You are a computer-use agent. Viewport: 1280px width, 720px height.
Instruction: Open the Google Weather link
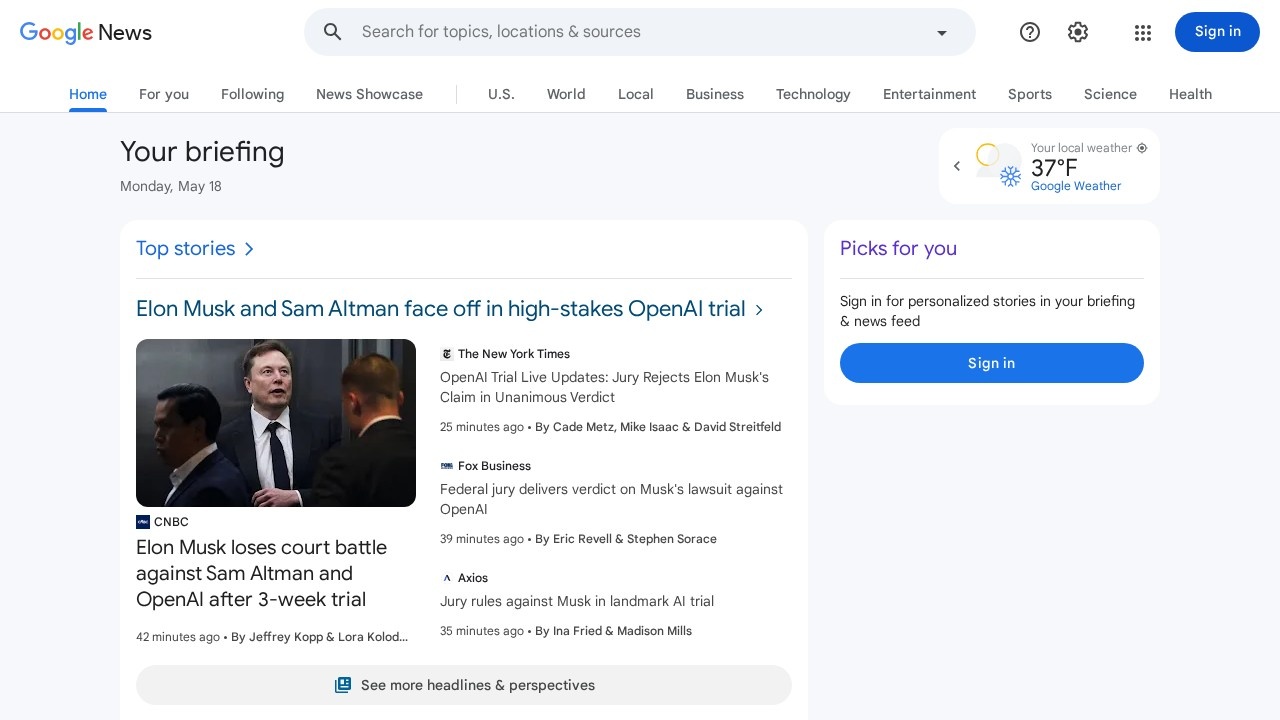coord(1076,186)
